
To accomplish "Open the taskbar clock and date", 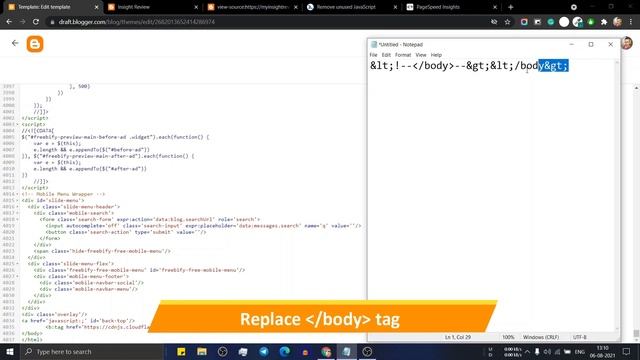I will tap(602, 351).
